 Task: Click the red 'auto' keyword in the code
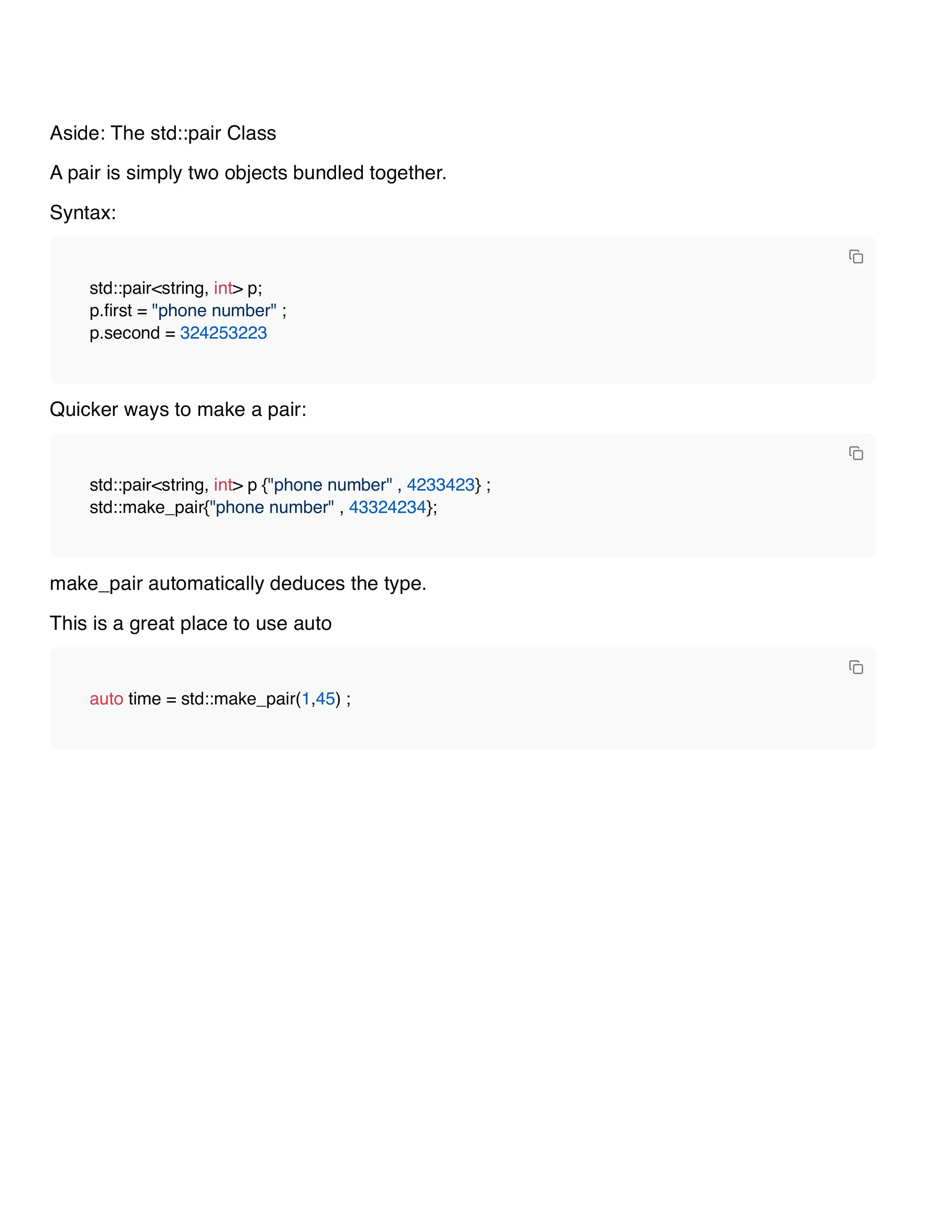[106, 699]
